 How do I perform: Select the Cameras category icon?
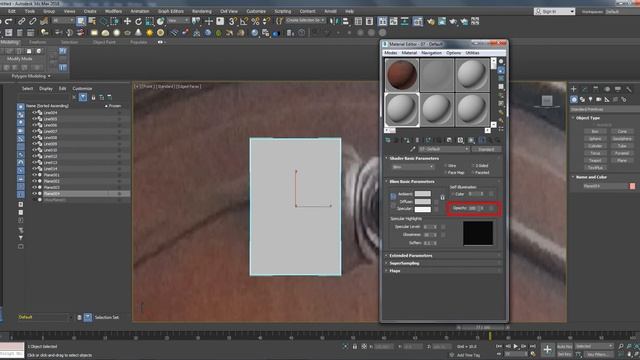coord(598,99)
